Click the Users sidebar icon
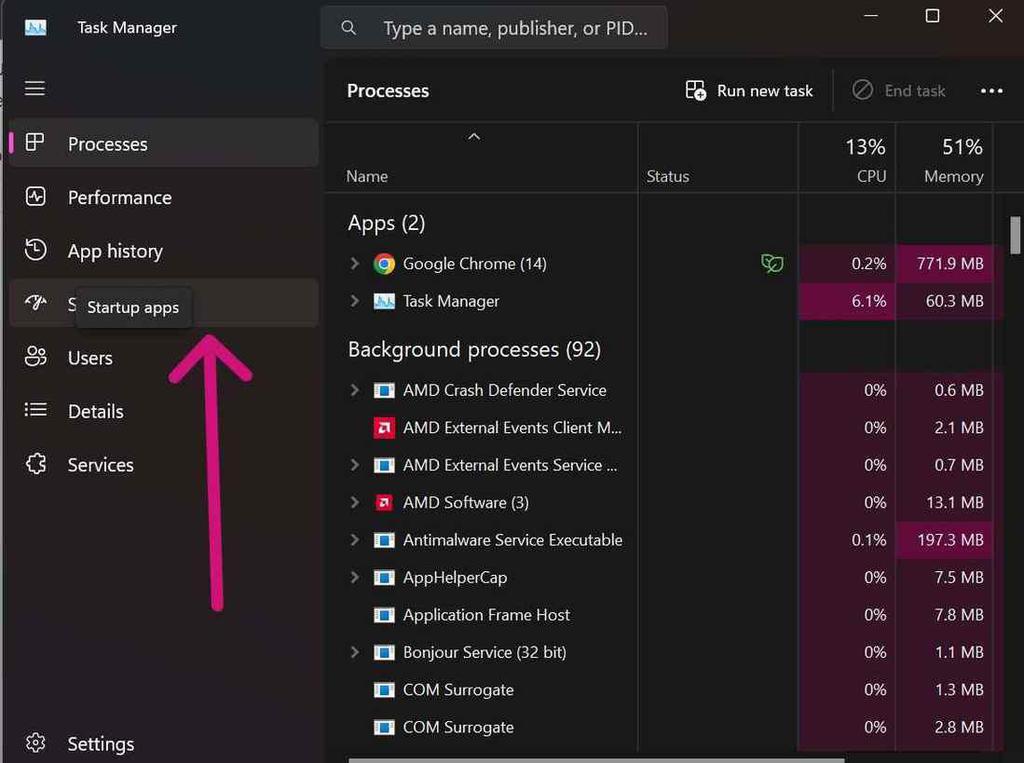Image resolution: width=1024 pixels, height=763 pixels. pyautogui.click(x=34, y=357)
